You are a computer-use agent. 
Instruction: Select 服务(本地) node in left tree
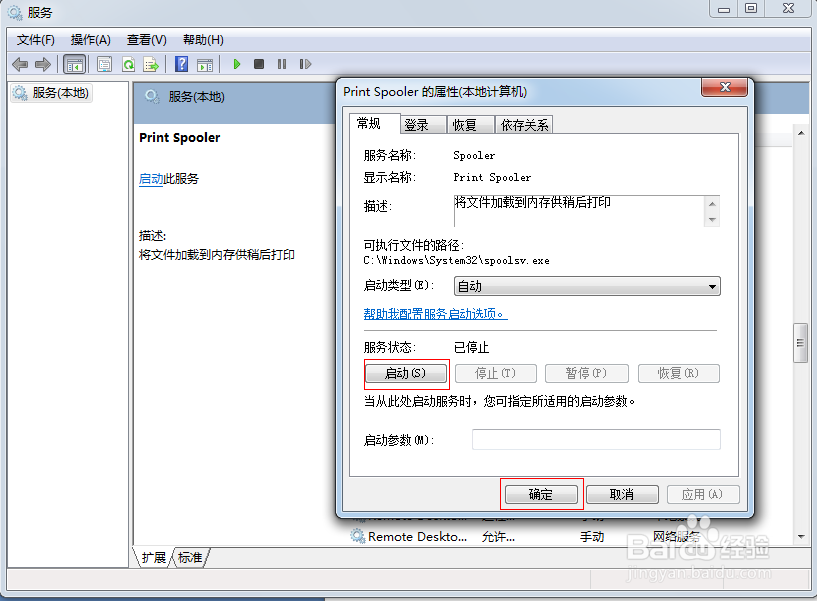[51, 93]
